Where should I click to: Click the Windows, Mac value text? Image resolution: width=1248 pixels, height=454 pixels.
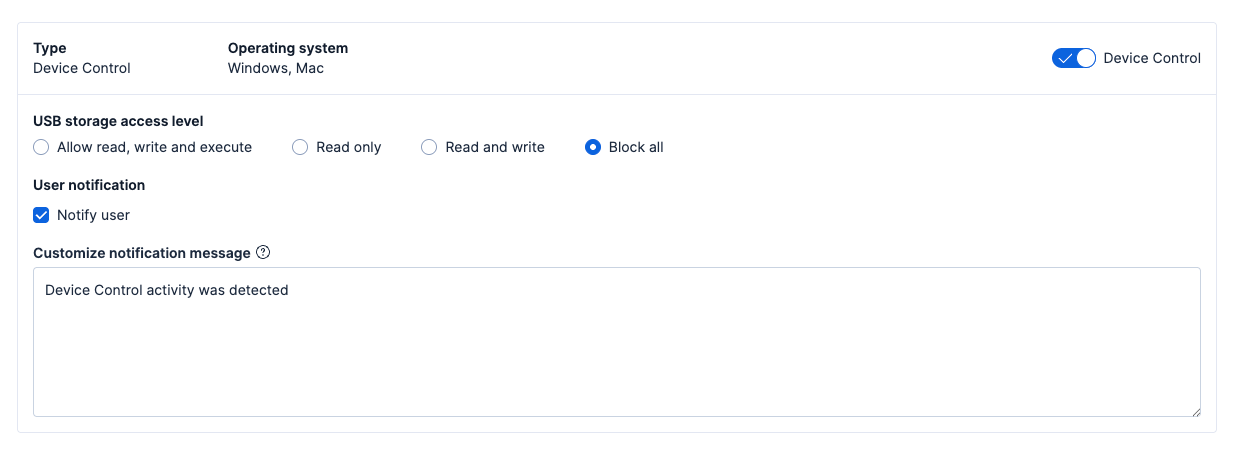click(276, 68)
